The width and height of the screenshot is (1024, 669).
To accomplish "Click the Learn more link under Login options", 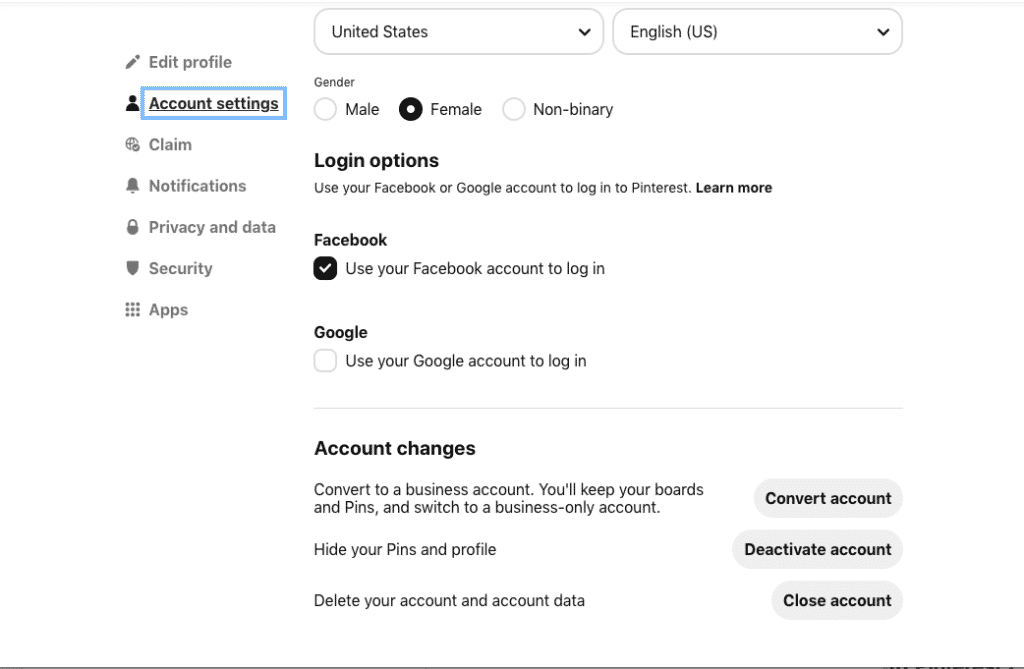I will pyautogui.click(x=733, y=188).
